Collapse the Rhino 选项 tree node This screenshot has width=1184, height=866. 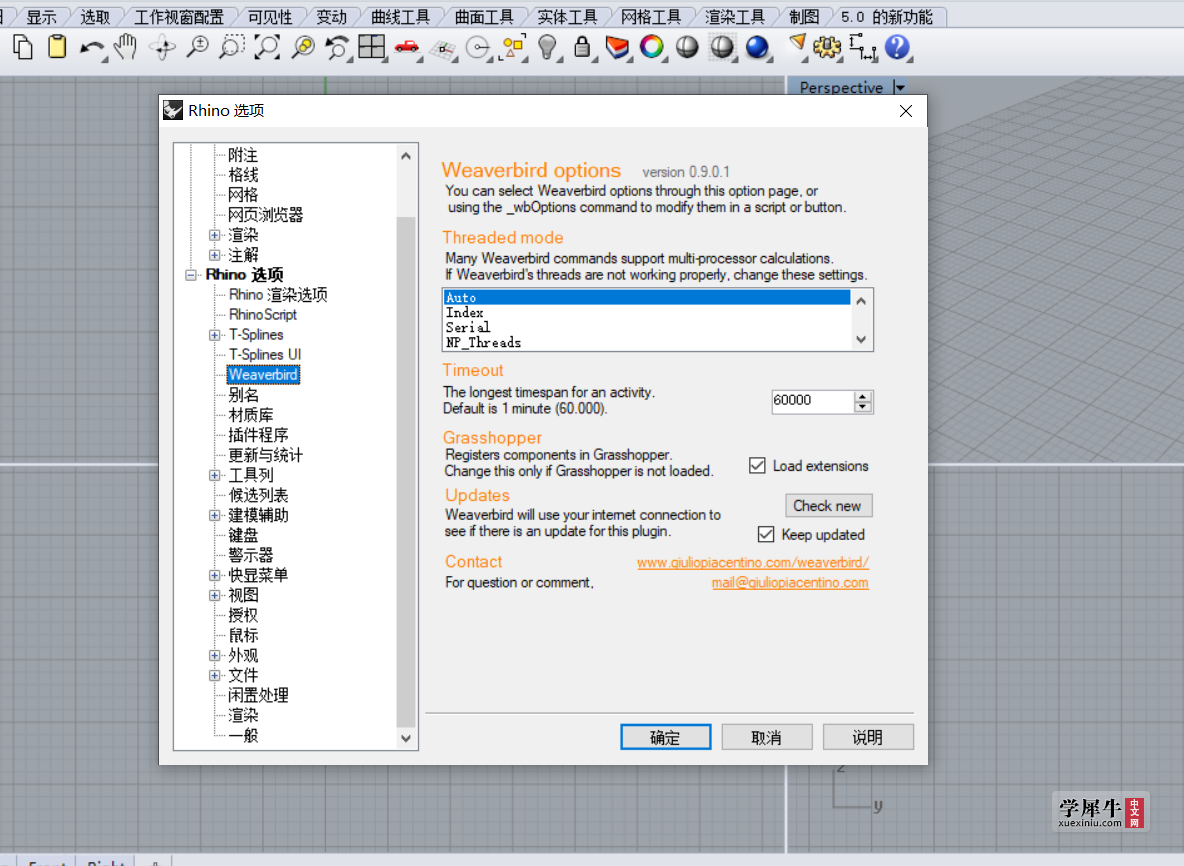191,275
